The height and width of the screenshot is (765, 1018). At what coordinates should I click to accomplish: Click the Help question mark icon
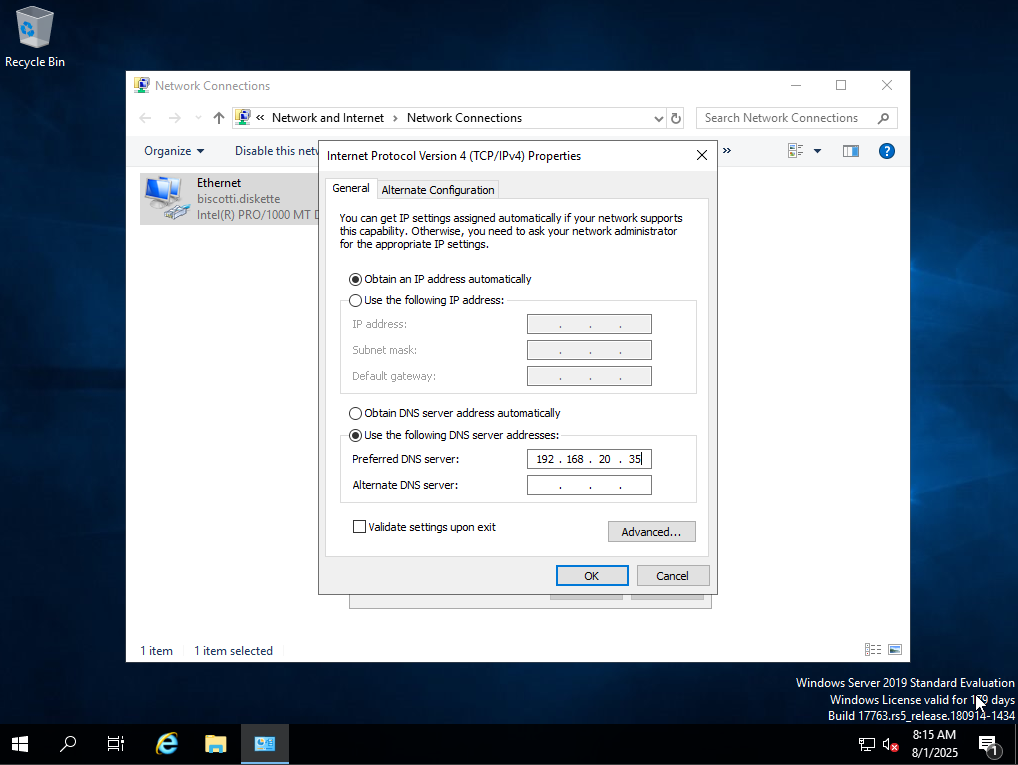886,151
